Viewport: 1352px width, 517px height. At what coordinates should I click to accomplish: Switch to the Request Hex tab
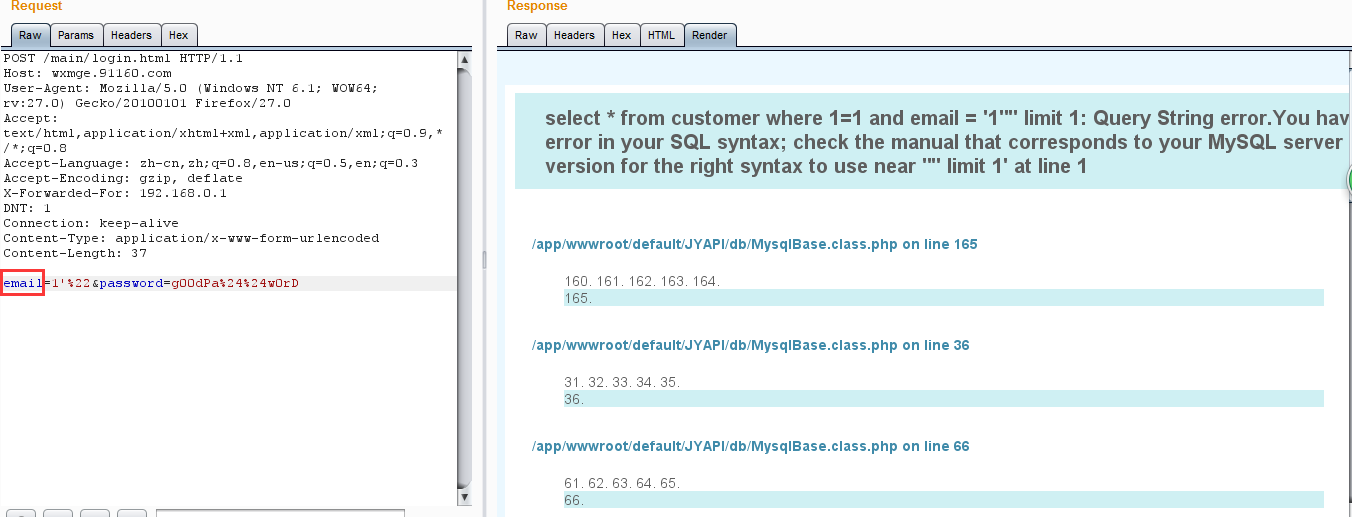pos(178,35)
